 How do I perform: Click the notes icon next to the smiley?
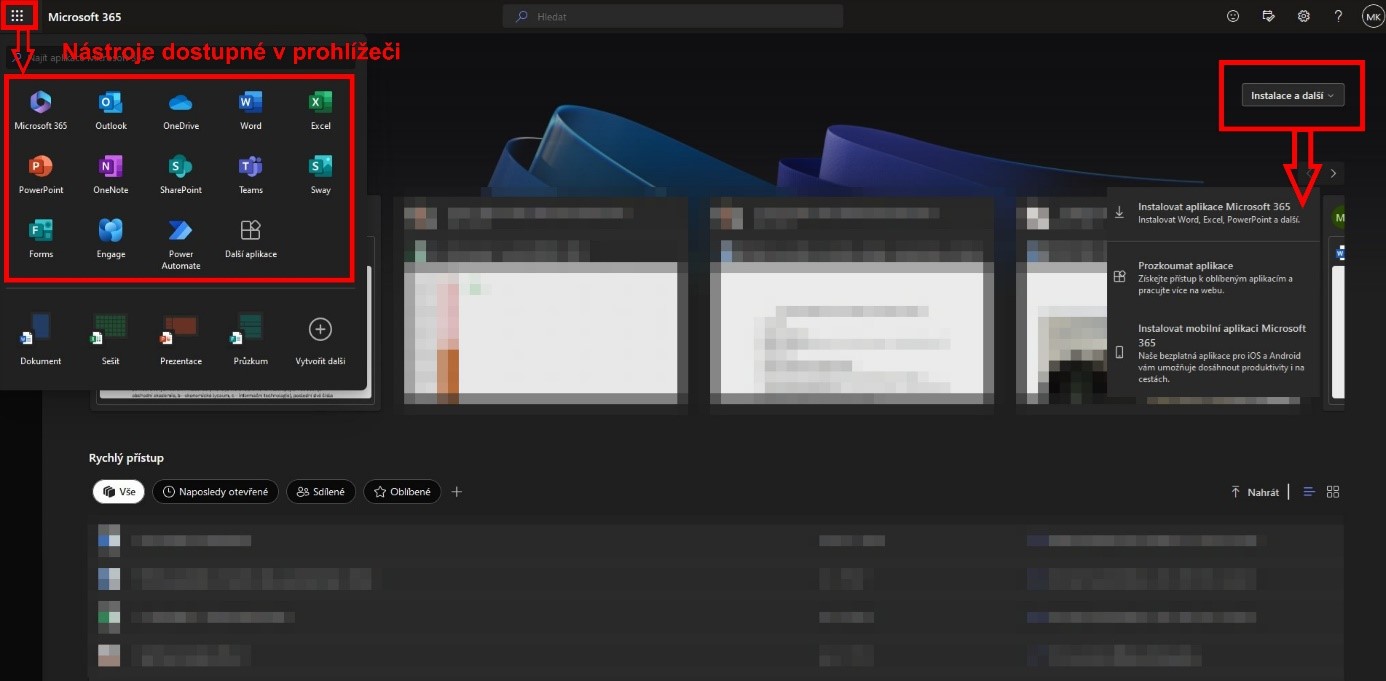[x=1269, y=16]
